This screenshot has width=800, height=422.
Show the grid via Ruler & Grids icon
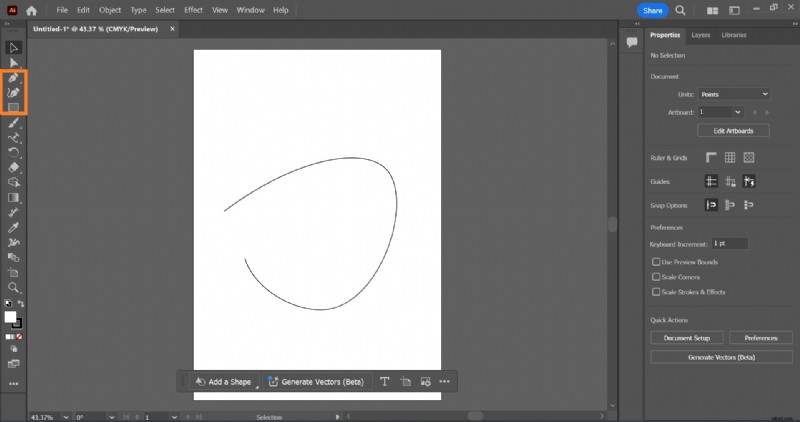pos(729,158)
